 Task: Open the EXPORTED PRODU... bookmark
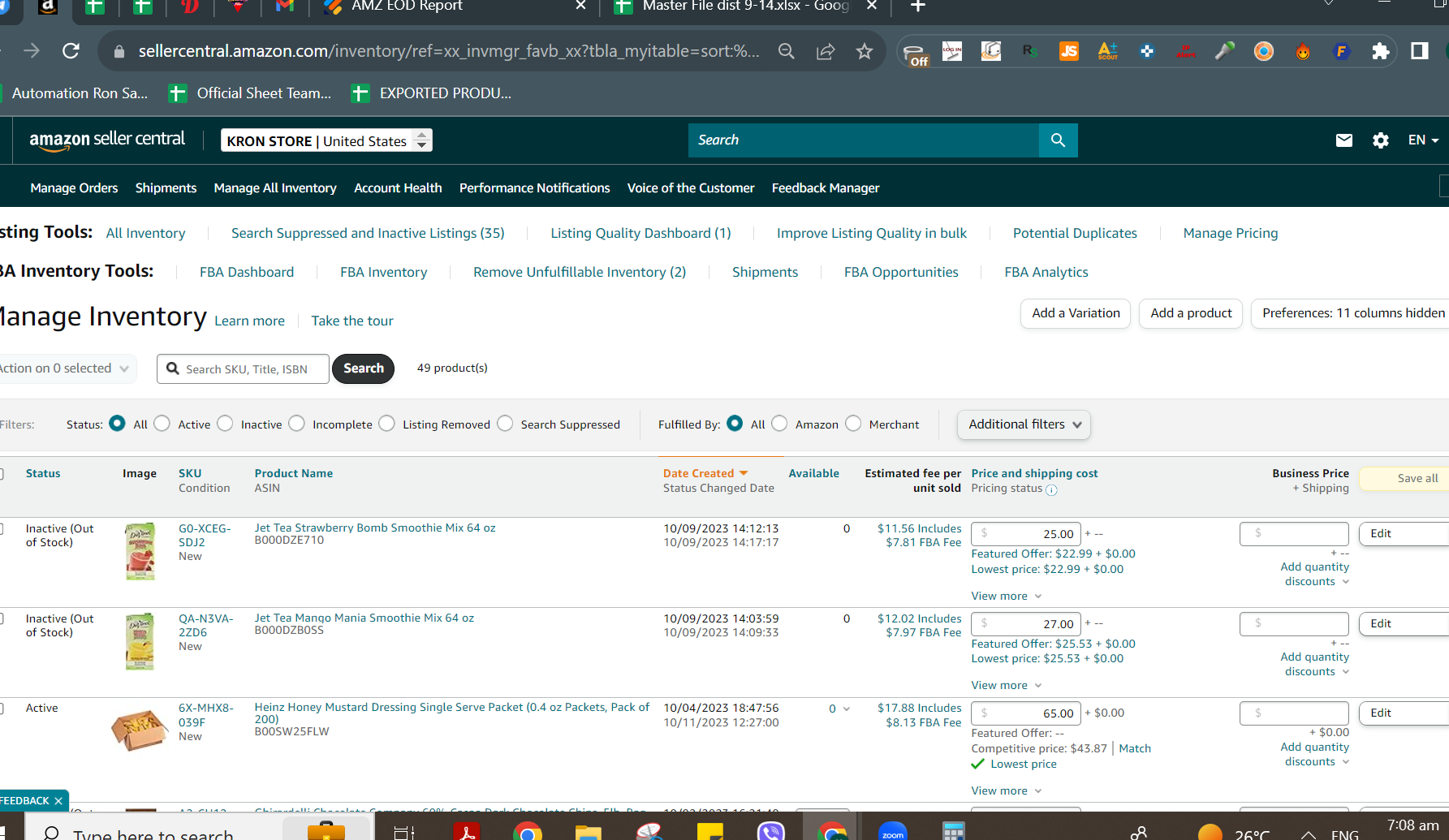point(432,93)
